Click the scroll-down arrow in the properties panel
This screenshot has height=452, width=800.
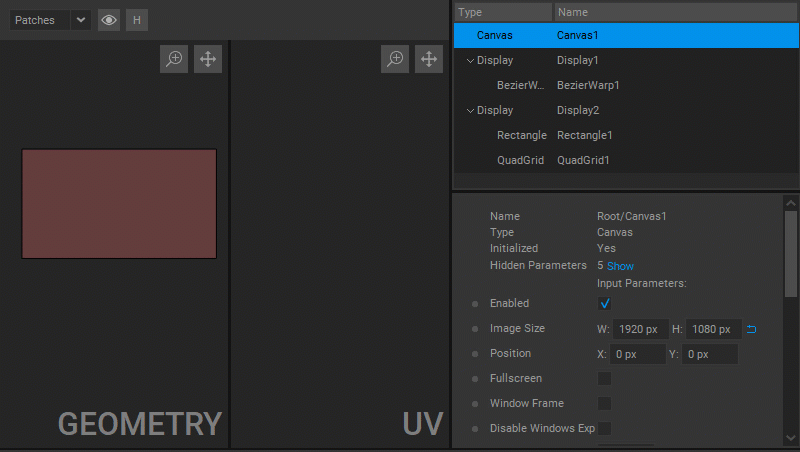pyautogui.click(x=791, y=438)
